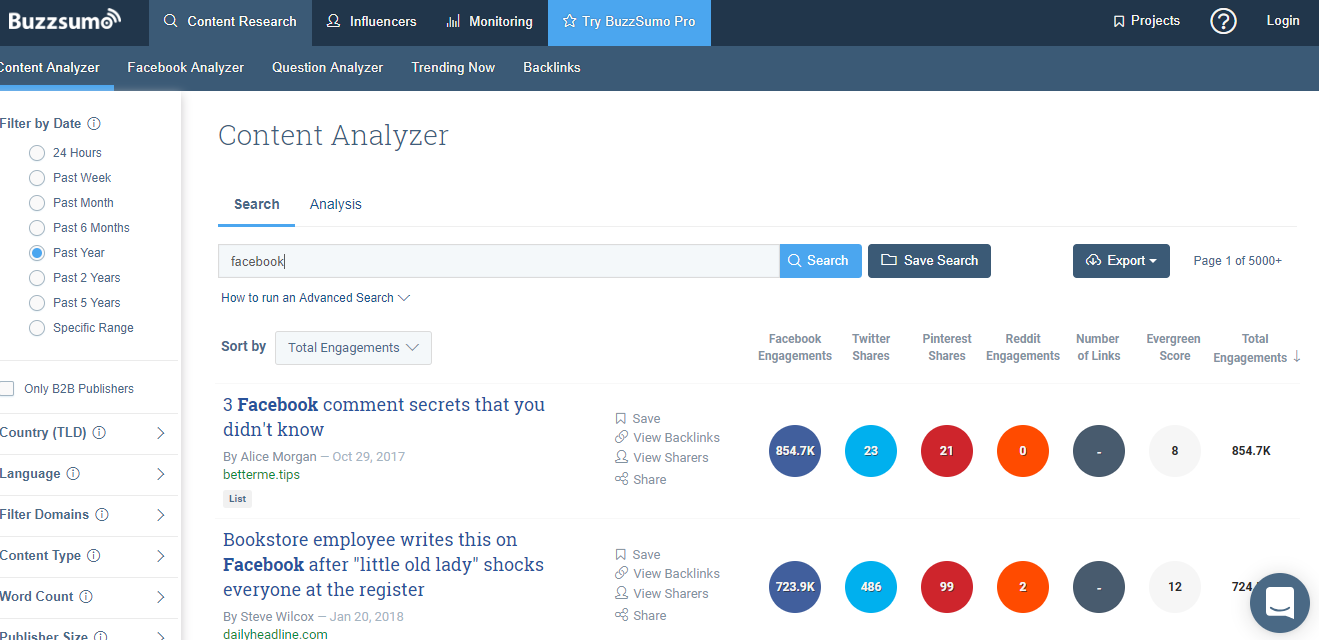This screenshot has height=640, width=1319.
Task: Click the search input field containing facebook
Action: pos(498,261)
